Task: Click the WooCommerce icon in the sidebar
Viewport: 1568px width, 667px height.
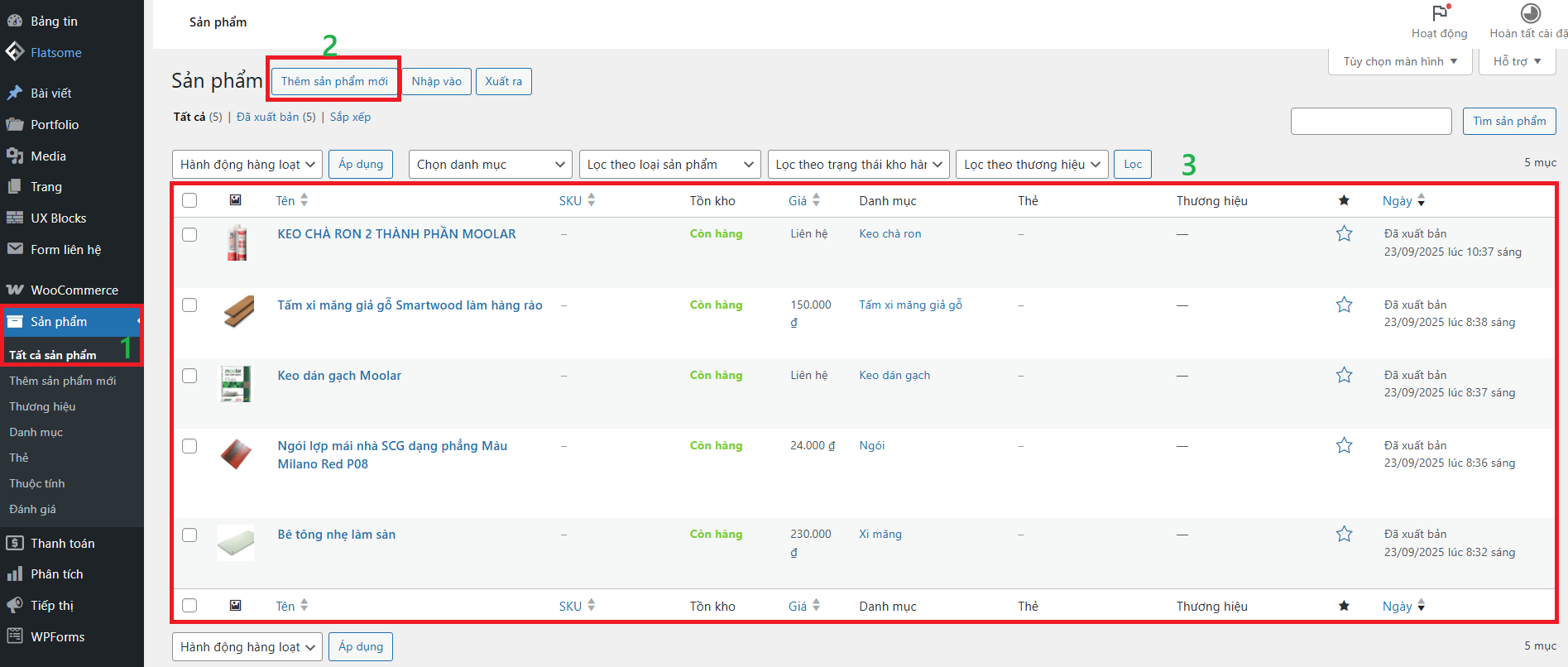Action: tap(15, 290)
